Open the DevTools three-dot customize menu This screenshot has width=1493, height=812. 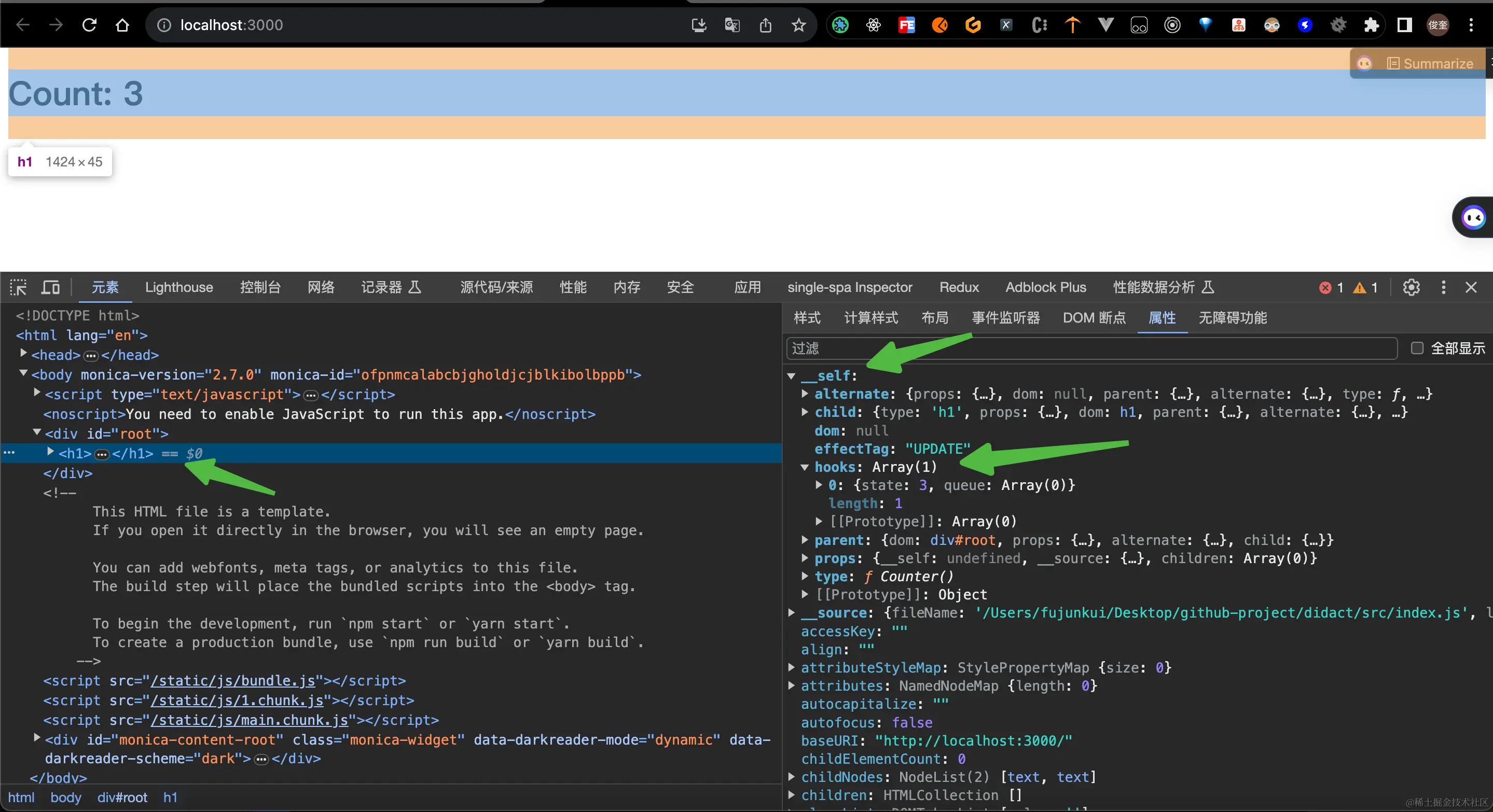coord(1443,287)
